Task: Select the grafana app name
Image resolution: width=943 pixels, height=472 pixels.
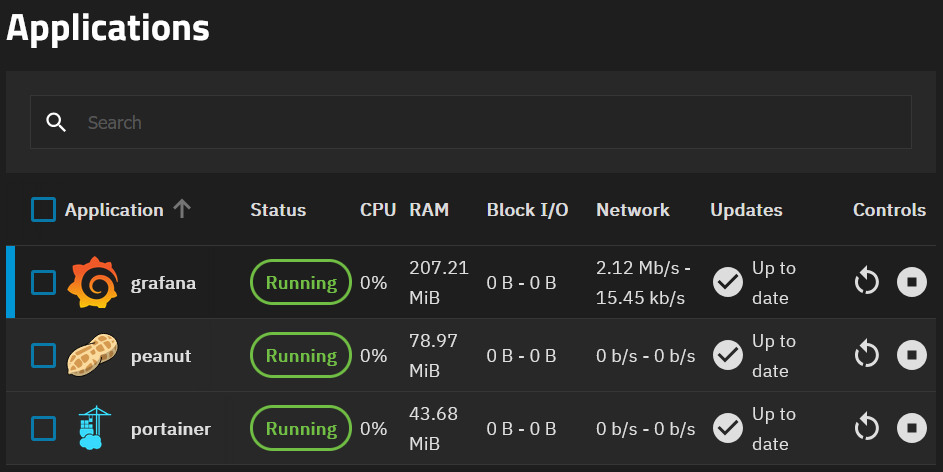Action: (x=163, y=283)
